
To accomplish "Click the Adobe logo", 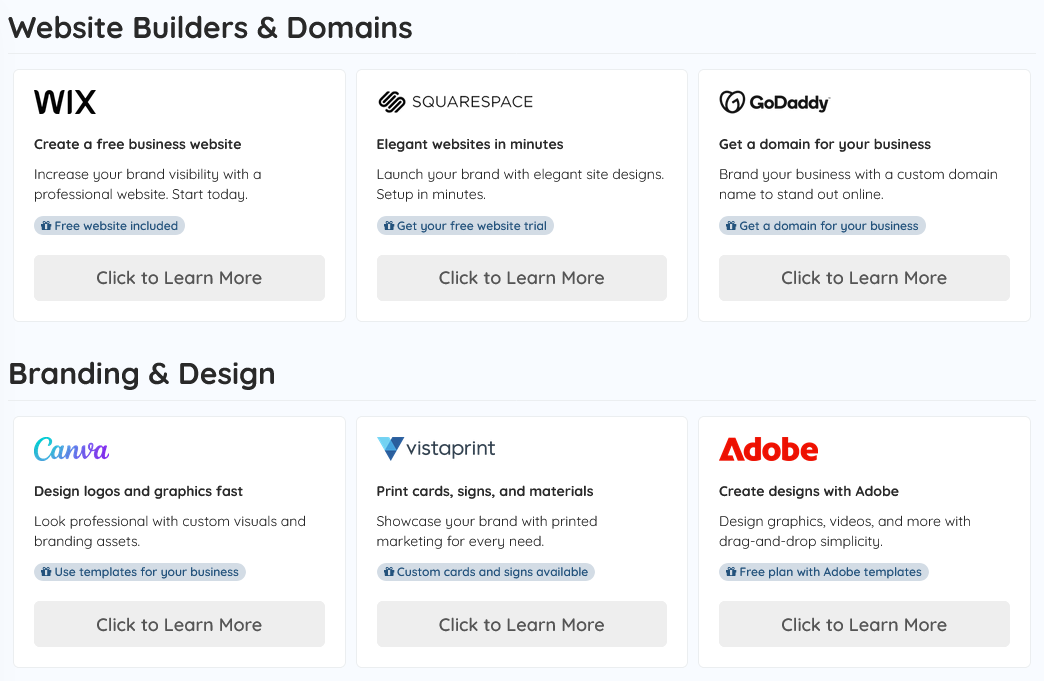I will coord(768,449).
